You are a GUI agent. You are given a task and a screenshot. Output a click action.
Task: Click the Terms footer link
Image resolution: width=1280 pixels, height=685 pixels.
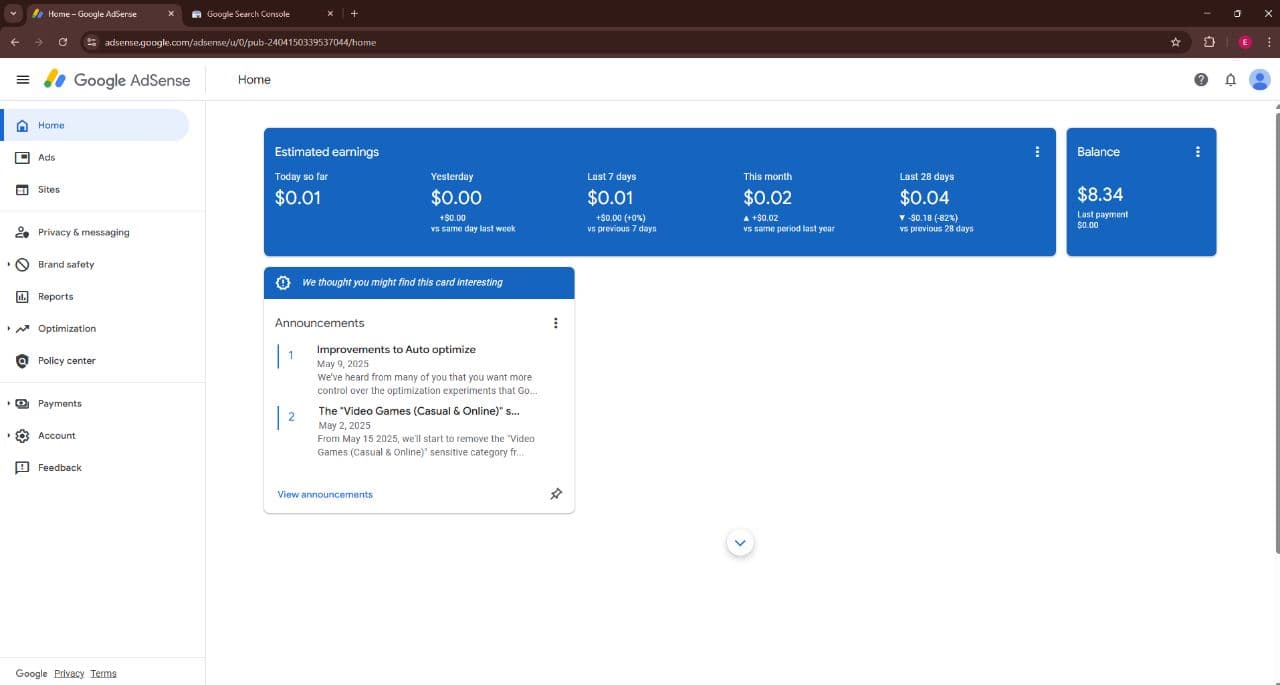[x=103, y=674]
